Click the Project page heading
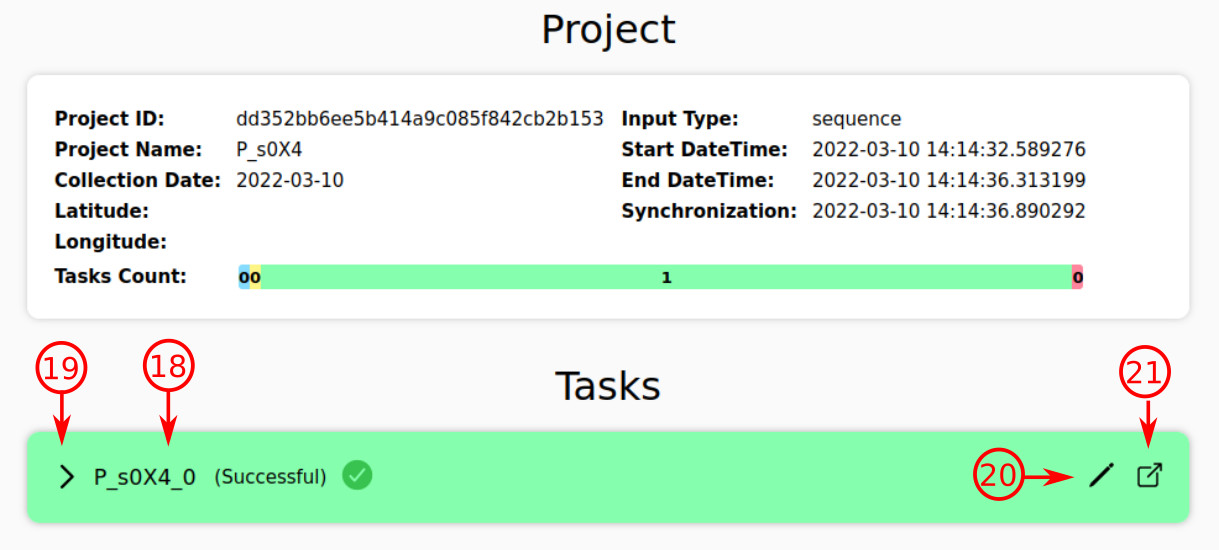 pos(608,30)
